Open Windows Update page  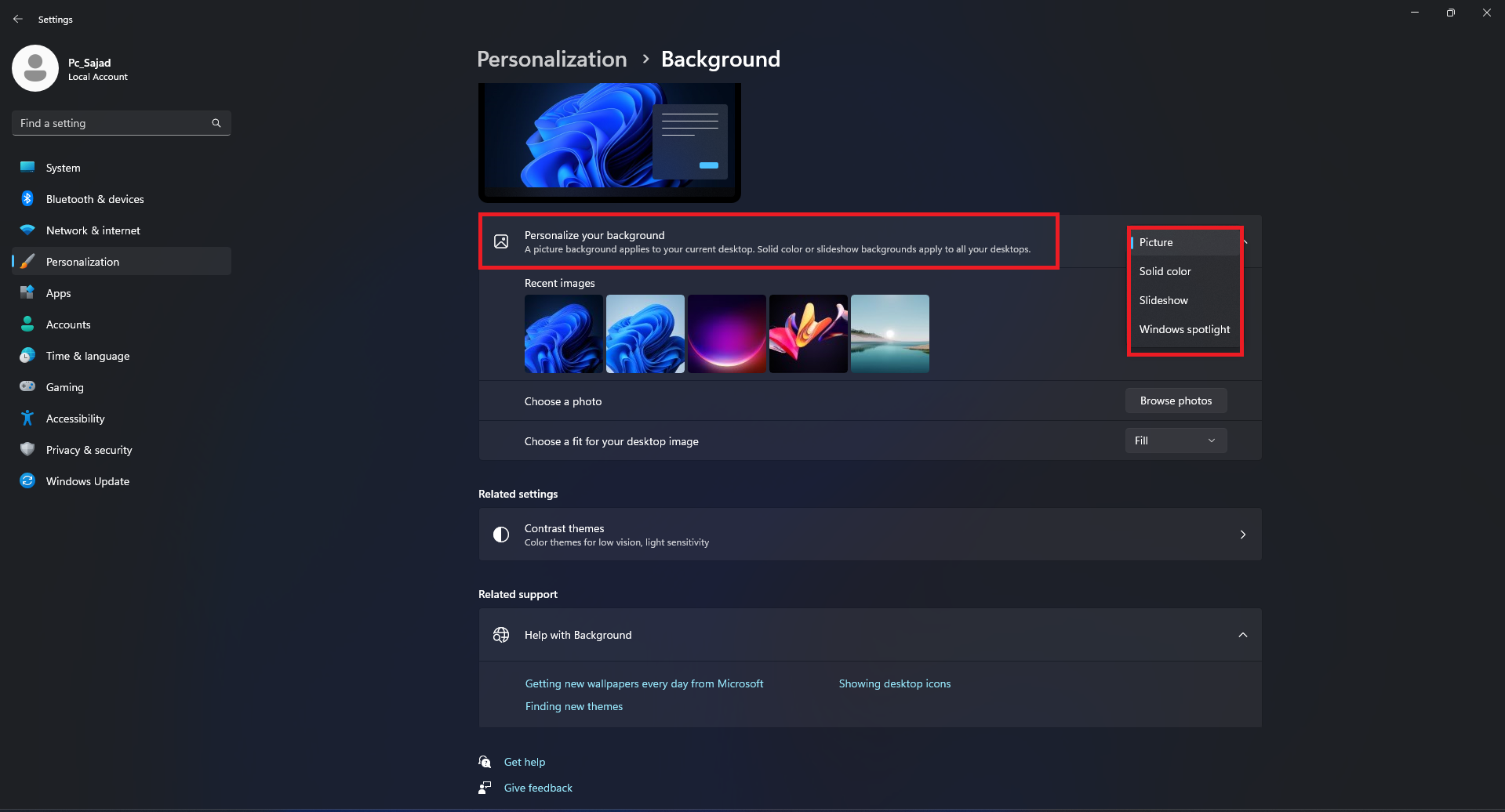122,480
